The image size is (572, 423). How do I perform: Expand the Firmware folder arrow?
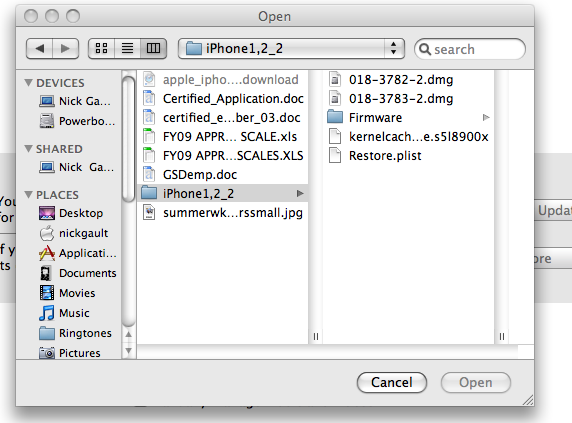coord(486,117)
